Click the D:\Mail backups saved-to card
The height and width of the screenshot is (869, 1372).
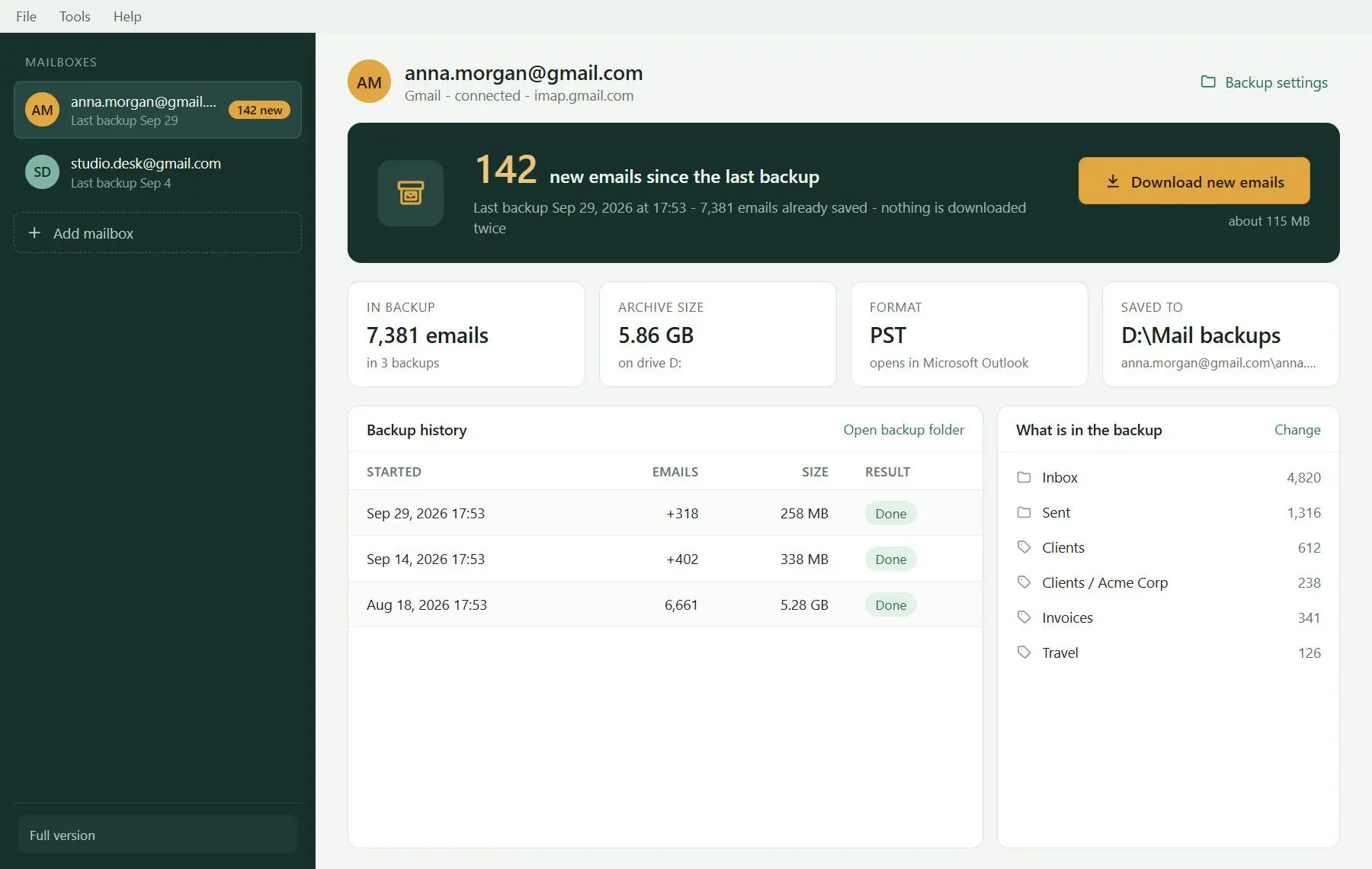tap(1221, 334)
